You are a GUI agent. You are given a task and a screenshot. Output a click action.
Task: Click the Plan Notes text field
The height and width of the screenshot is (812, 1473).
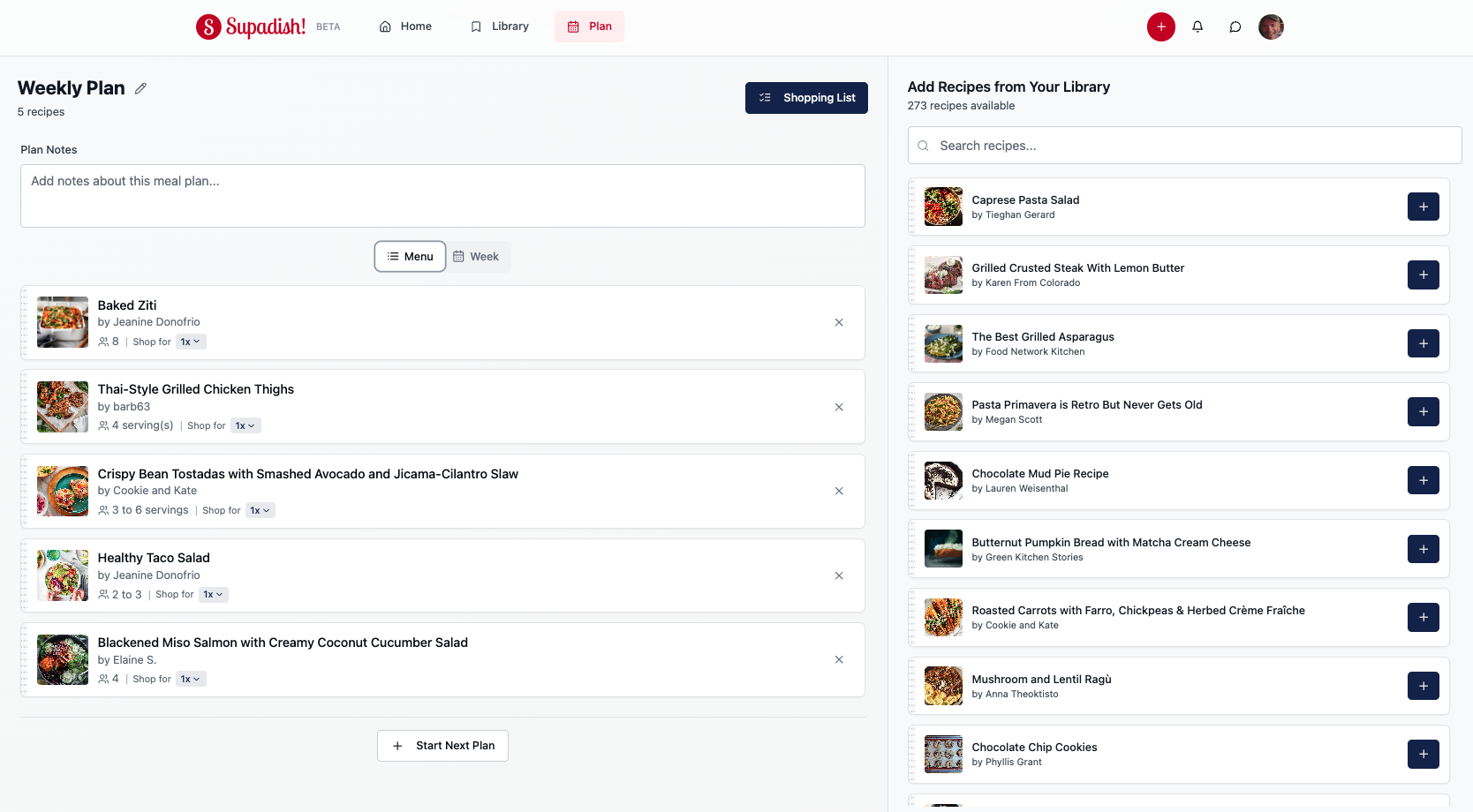coord(442,195)
